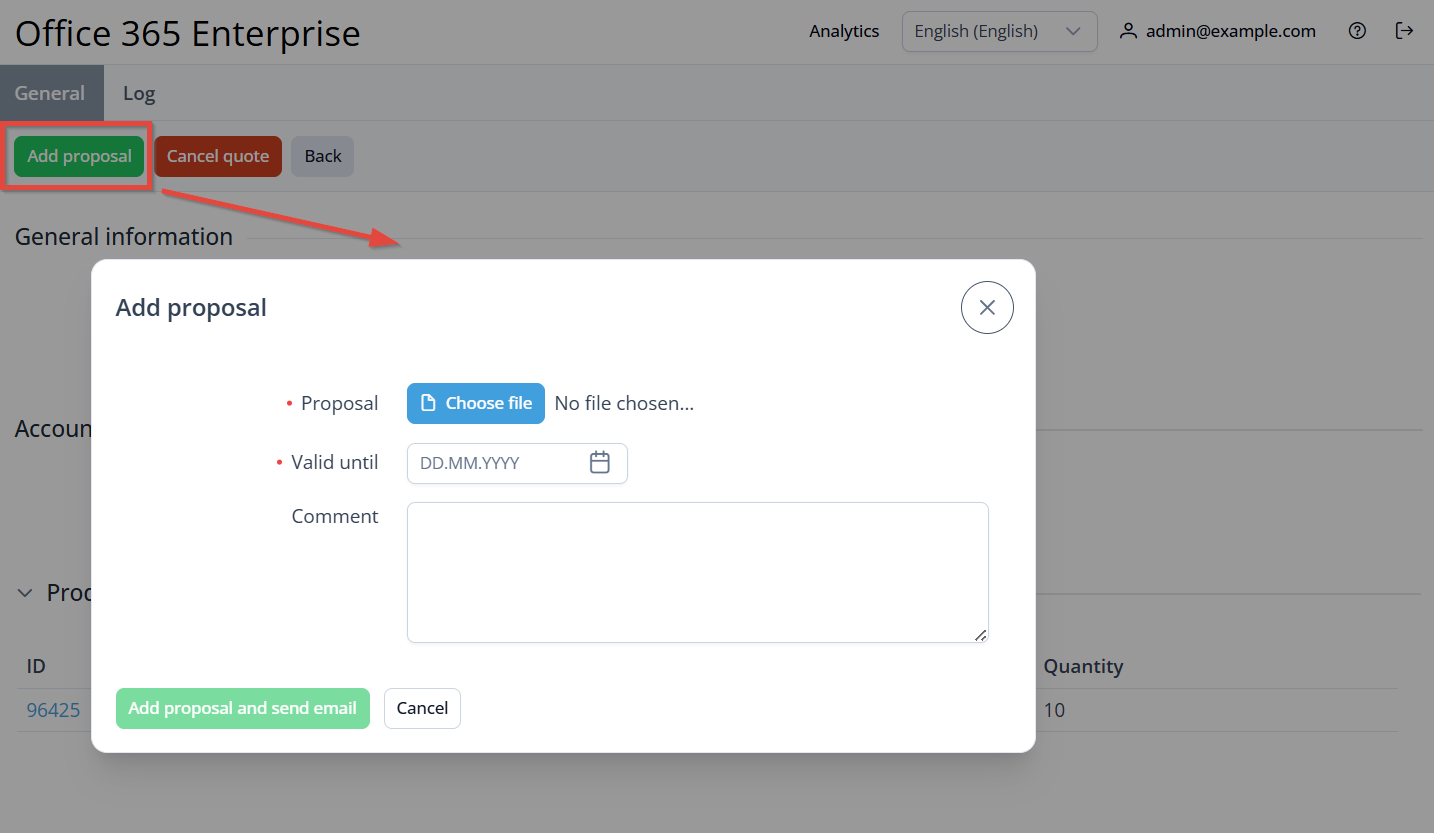Click the logout icon in header
This screenshot has height=833, width=1434.
click(x=1404, y=31)
